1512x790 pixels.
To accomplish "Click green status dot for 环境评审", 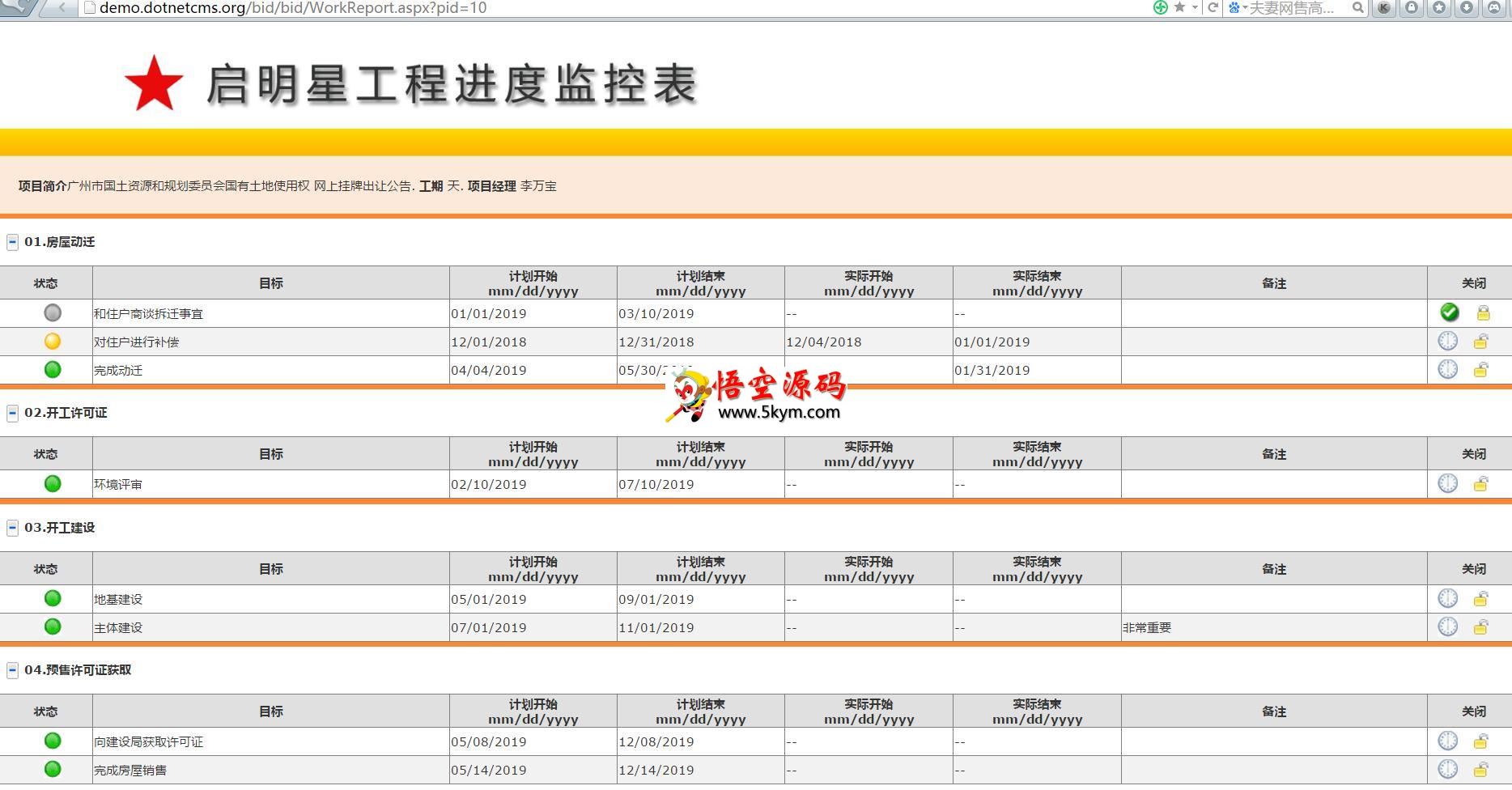I will click(x=53, y=483).
